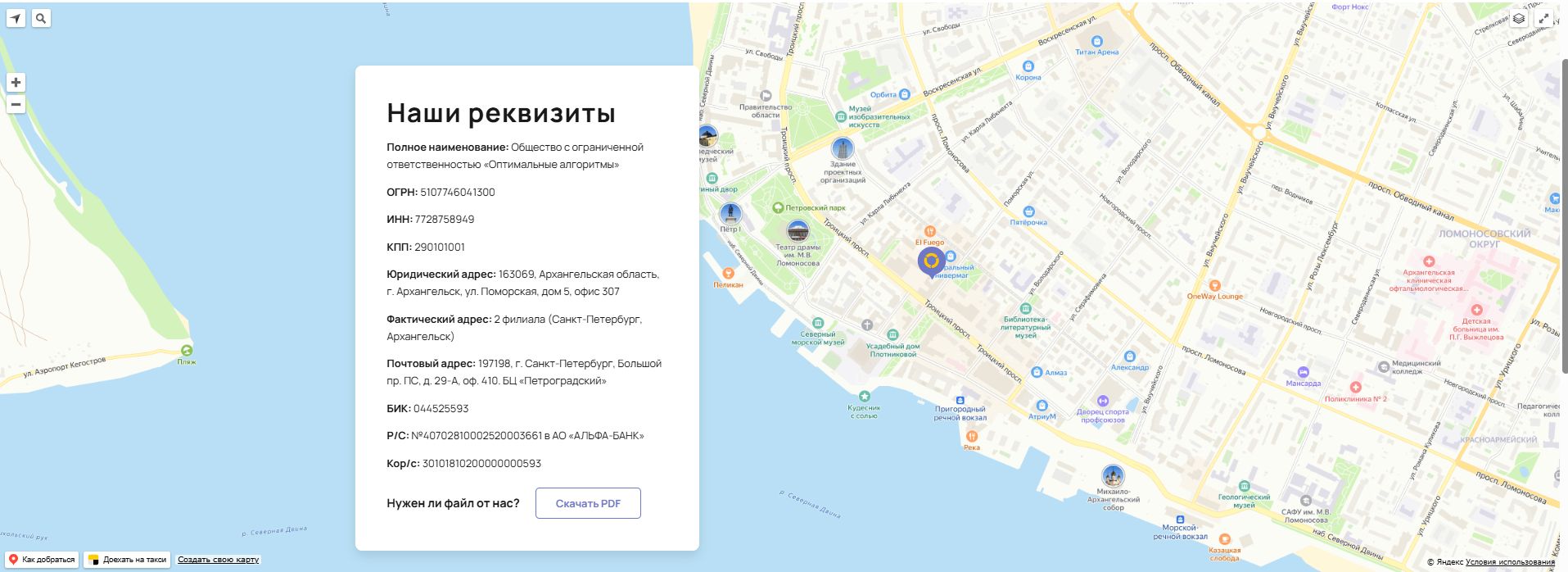The height and width of the screenshot is (572, 1568).
Task: Click the El Fuego restaurant icon
Action: [929, 232]
